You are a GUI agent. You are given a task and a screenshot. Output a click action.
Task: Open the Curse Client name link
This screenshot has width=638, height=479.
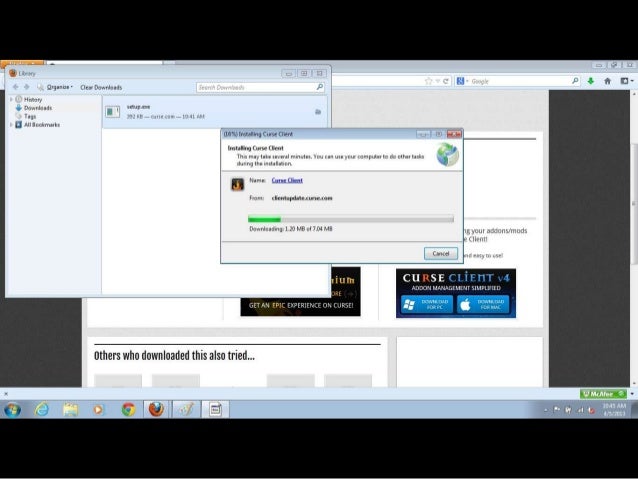(x=287, y=180)
